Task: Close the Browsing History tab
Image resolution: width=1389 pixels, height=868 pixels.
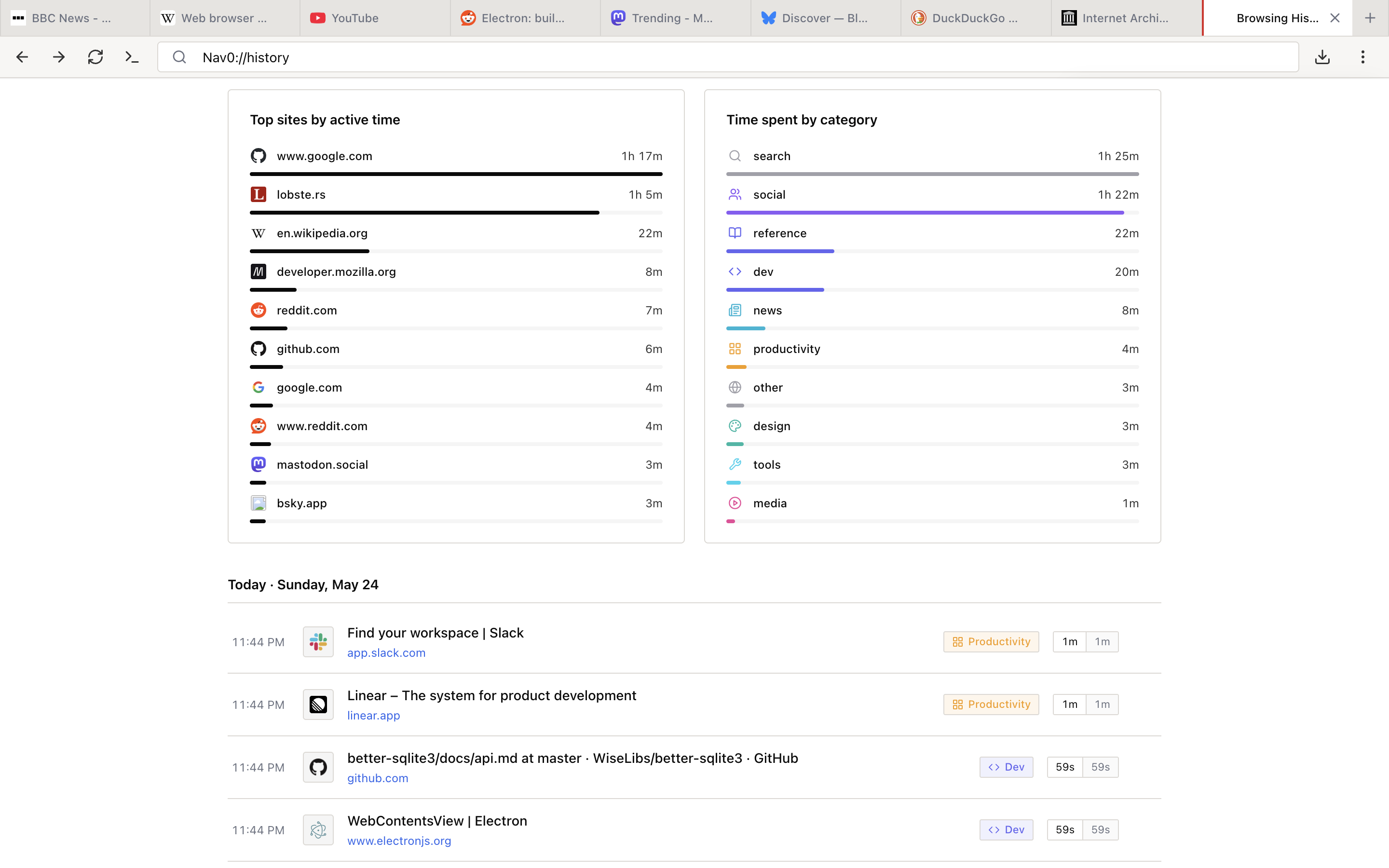Action: [x=1335, y=18]
